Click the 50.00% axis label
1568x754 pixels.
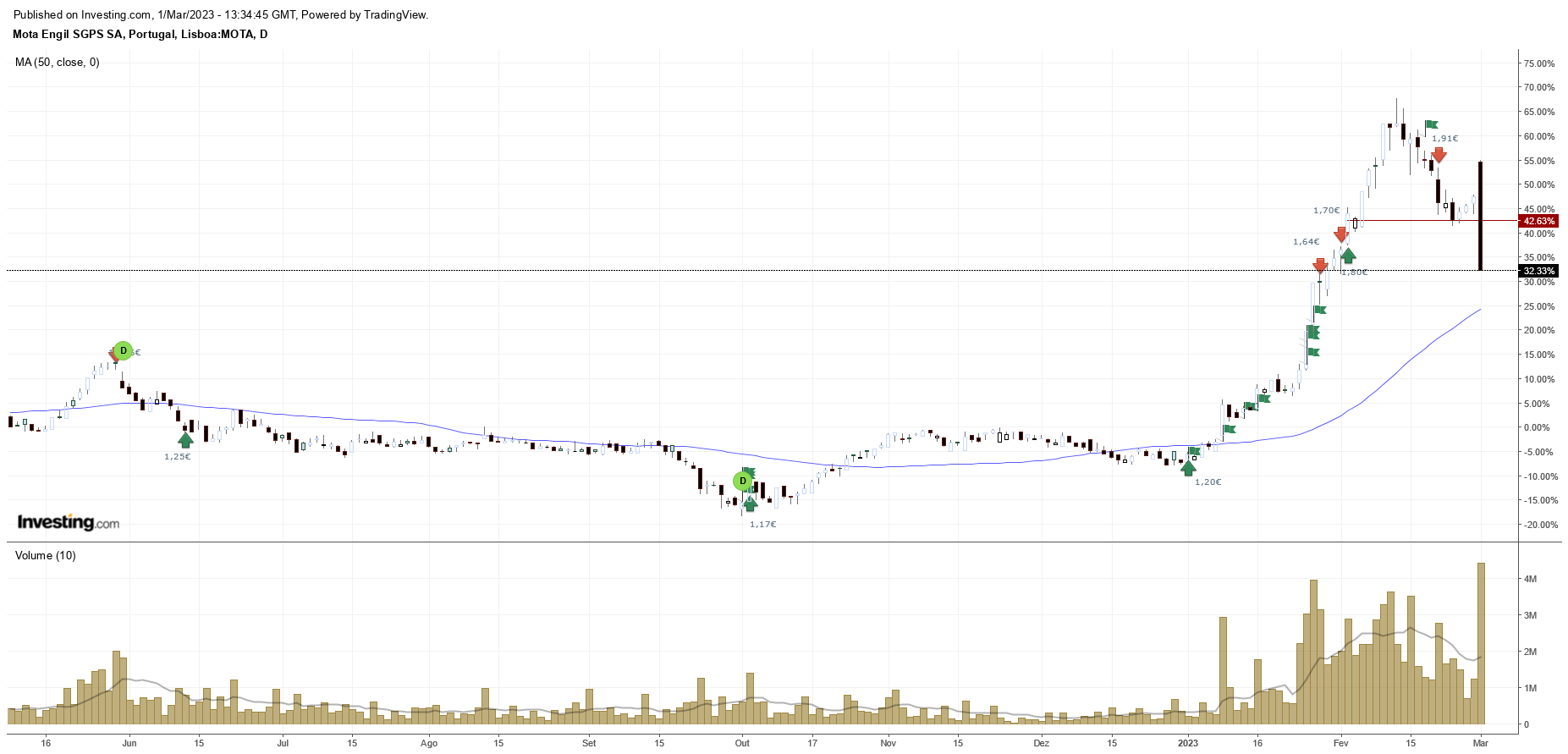click(1539, 184)
